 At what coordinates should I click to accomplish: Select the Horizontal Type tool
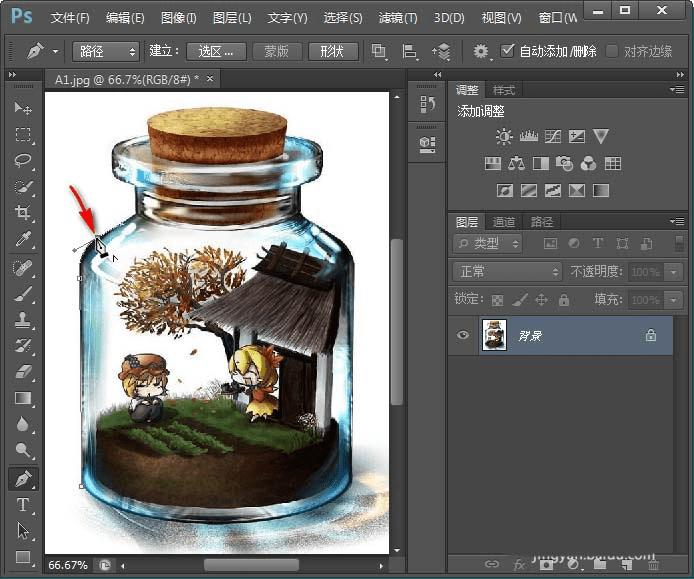coord(23,505)
